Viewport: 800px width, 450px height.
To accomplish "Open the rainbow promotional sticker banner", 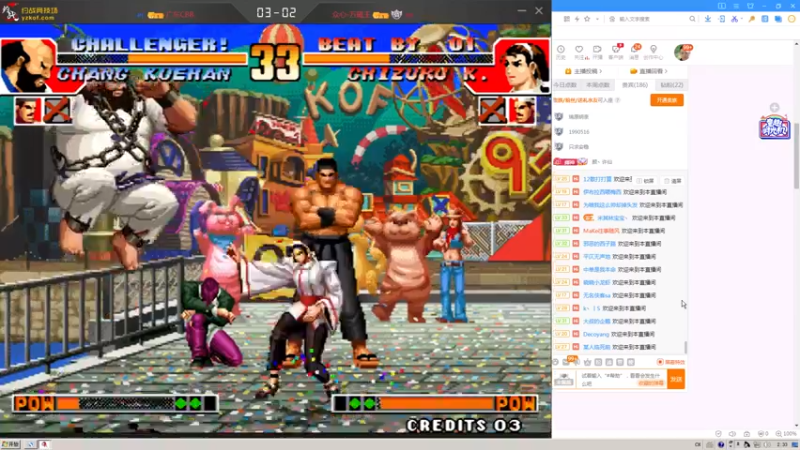I will [x=774, y=127].
